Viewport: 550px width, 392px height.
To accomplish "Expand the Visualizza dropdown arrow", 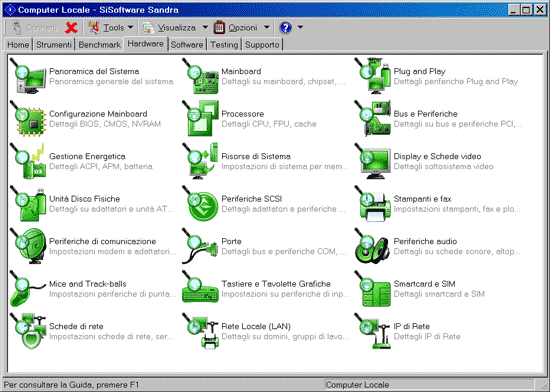I will (205, 27).
